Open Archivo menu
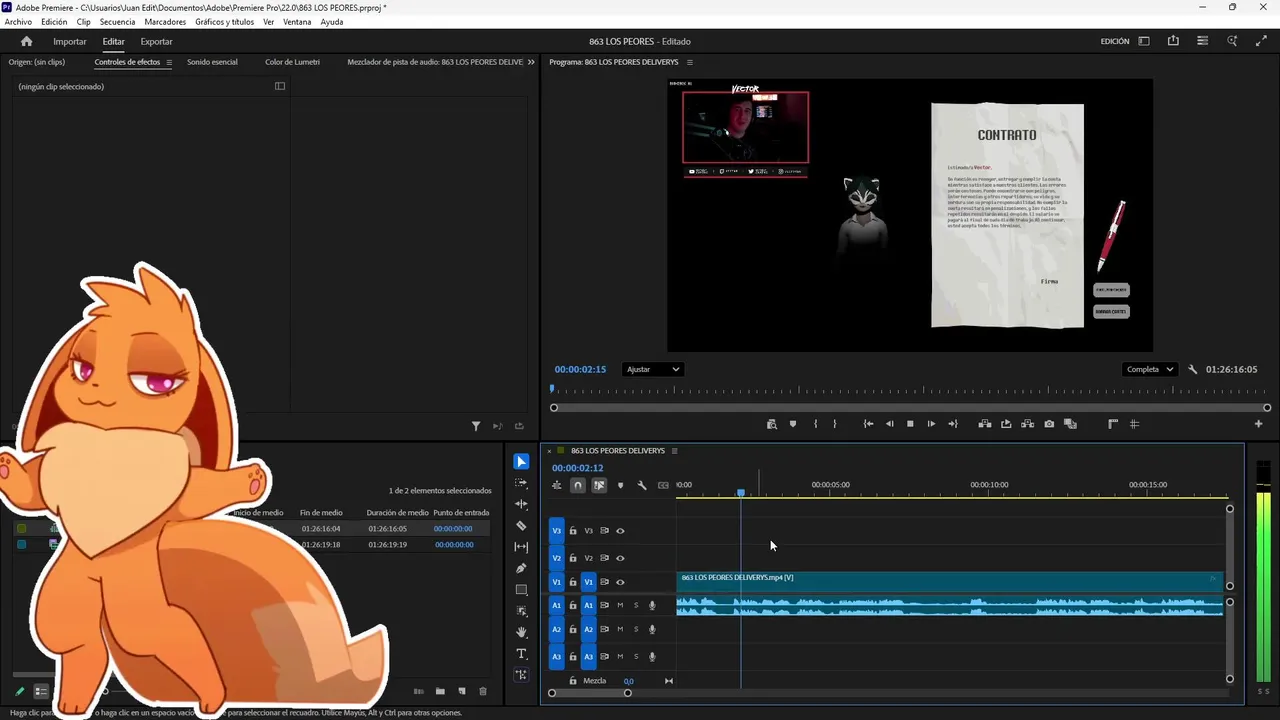 tap(18, 22)
